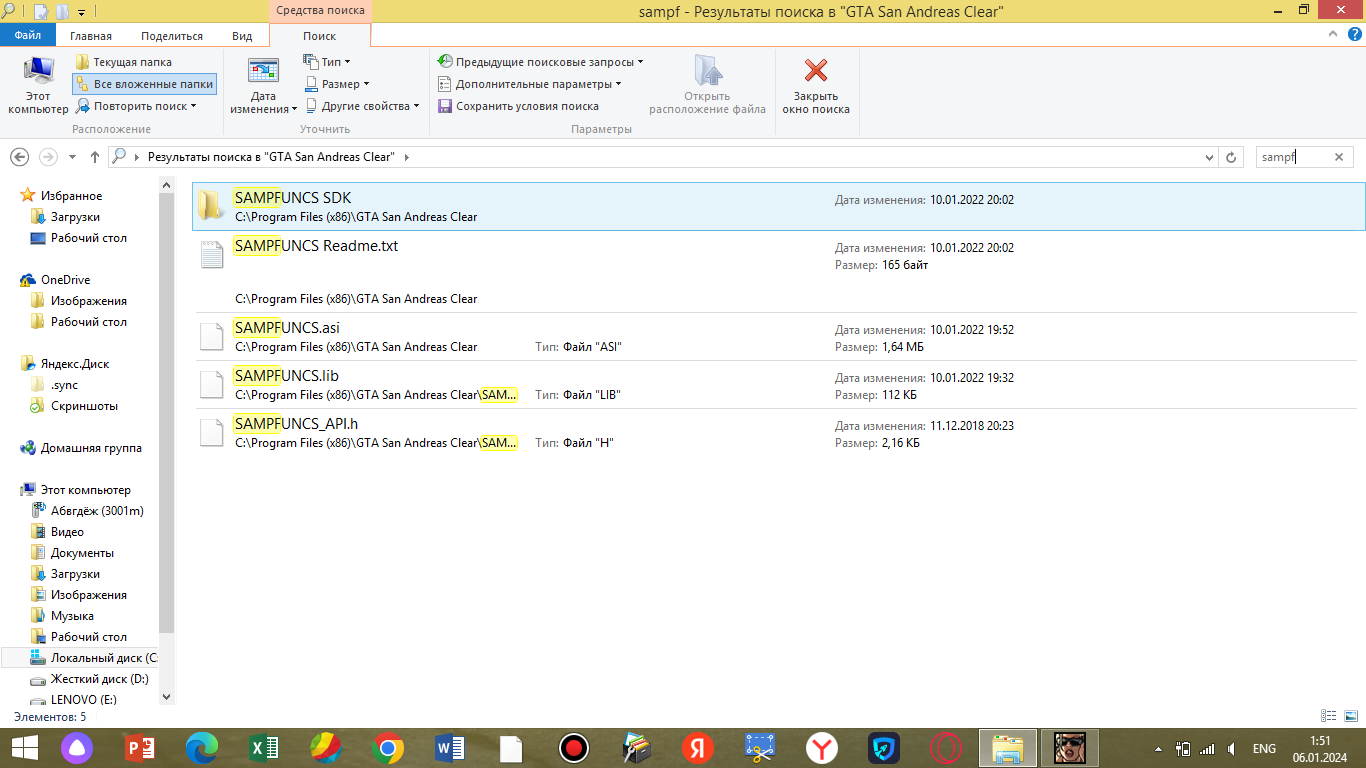1366x768 pixels.
Task: Open the Тип filter dropdown
Action: (327, 62)
